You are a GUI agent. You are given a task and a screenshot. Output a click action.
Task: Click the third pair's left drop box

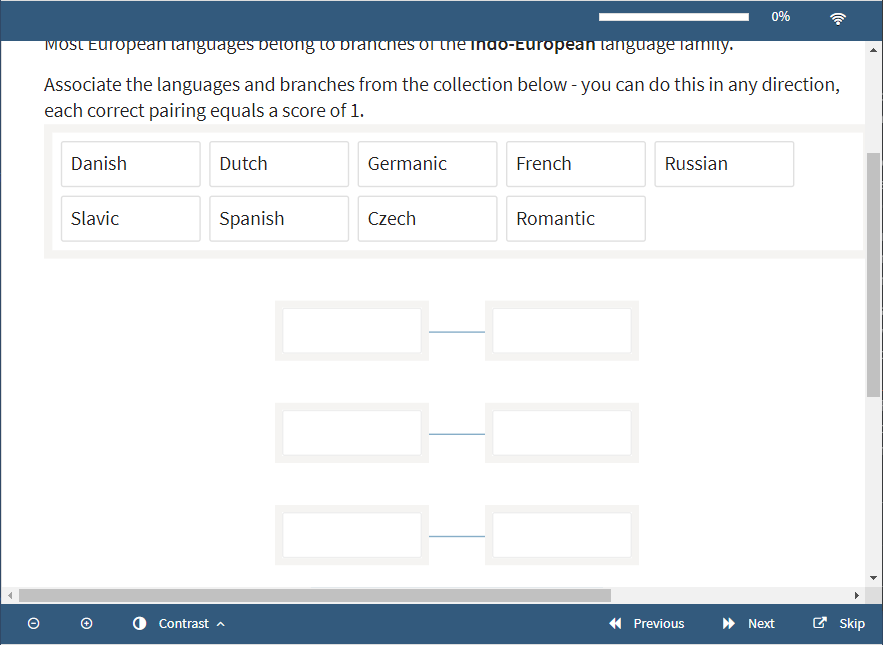point(352,535)
